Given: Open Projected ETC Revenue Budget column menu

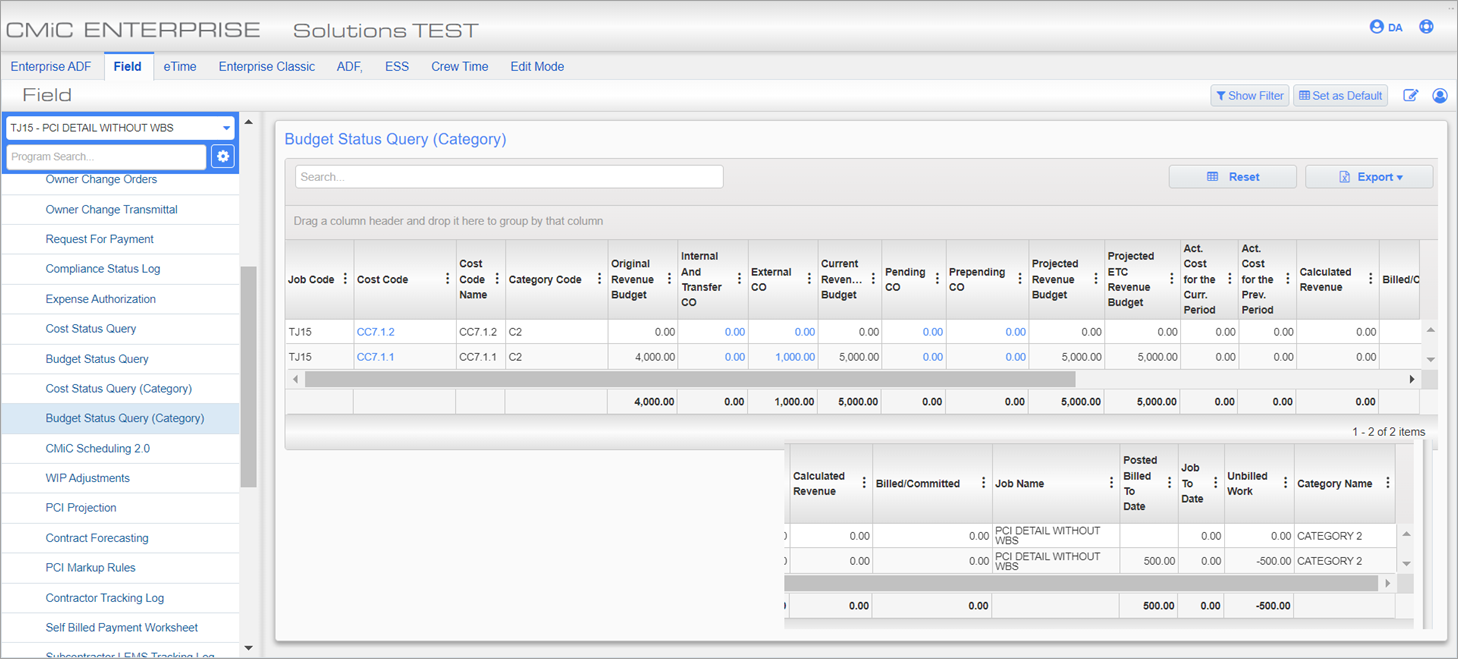Looking at the screenshot, I should pos(1171,279).
